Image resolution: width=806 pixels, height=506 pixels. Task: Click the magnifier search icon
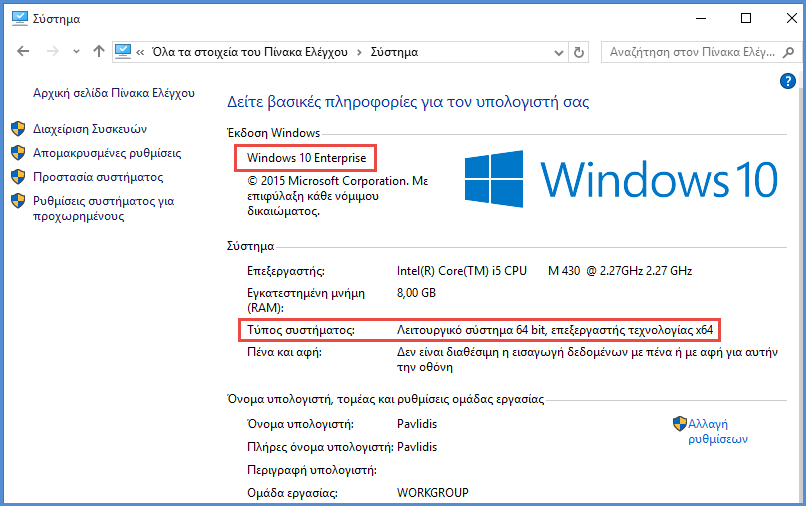click(789, 52)
